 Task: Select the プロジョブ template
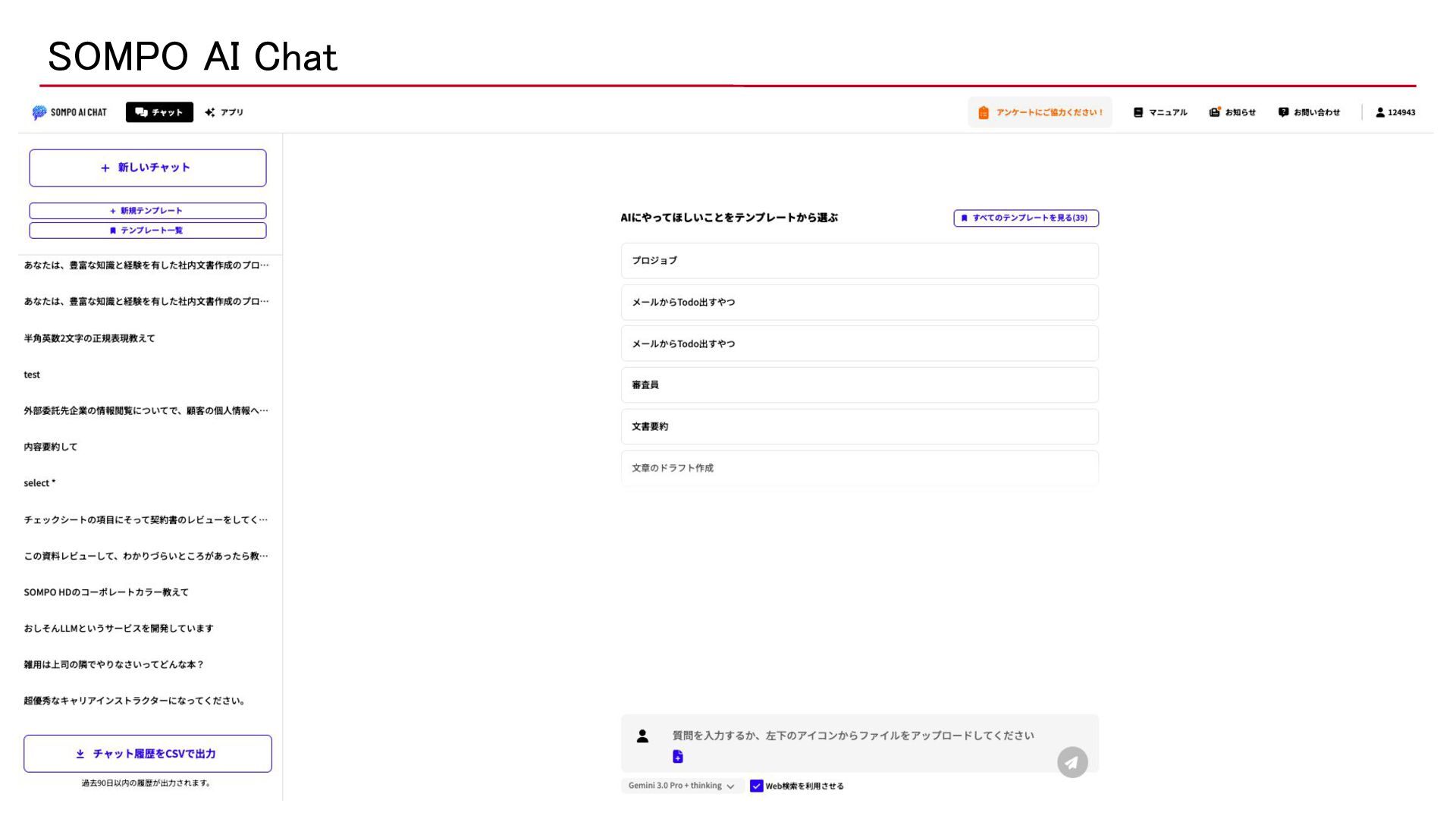click(859, 261)
